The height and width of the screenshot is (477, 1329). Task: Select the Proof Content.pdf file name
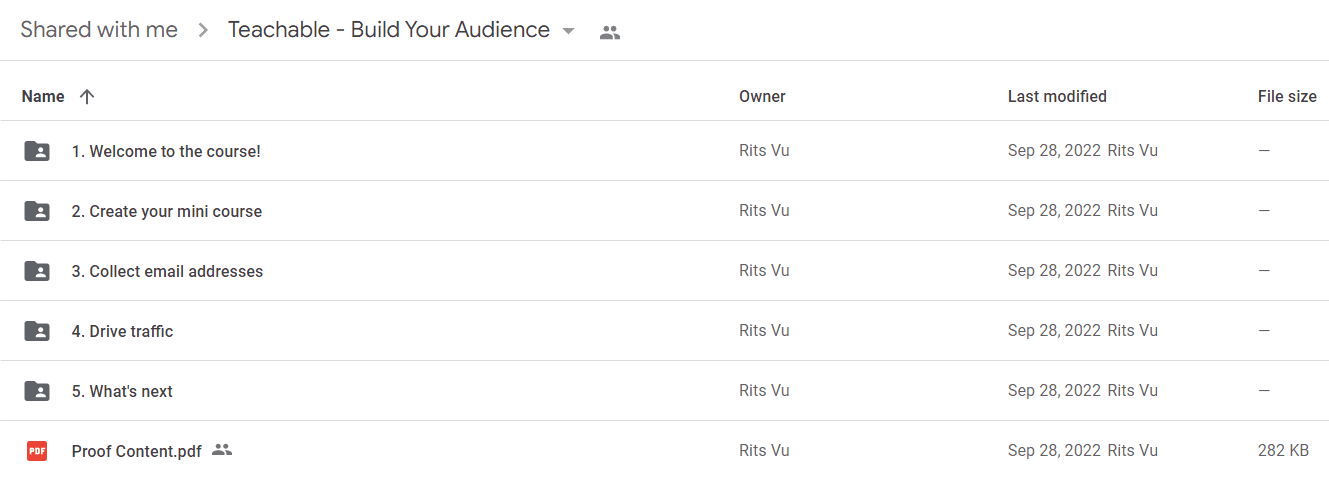[x=137, y=451]
